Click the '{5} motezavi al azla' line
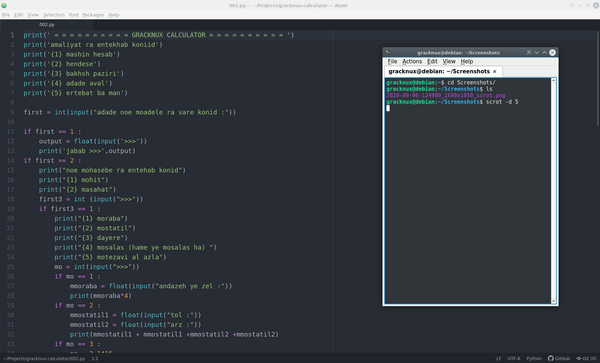 (110, 257)
